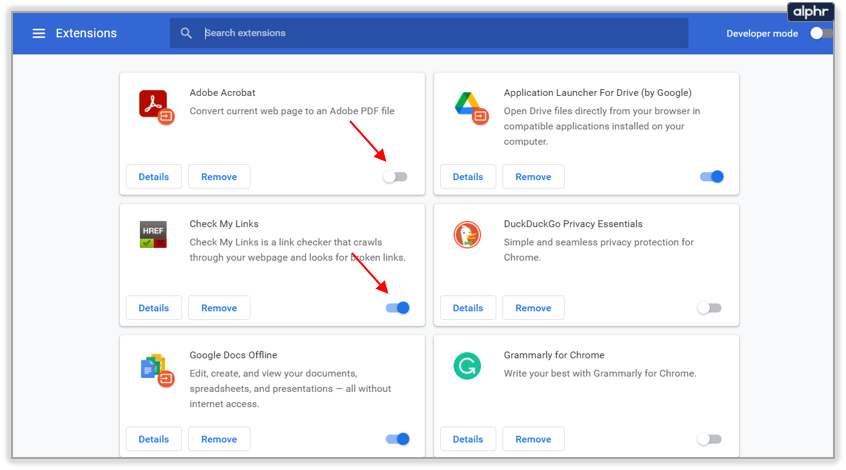Focus the Search extensions field
The image size is (846, 470).
(429, 33)
